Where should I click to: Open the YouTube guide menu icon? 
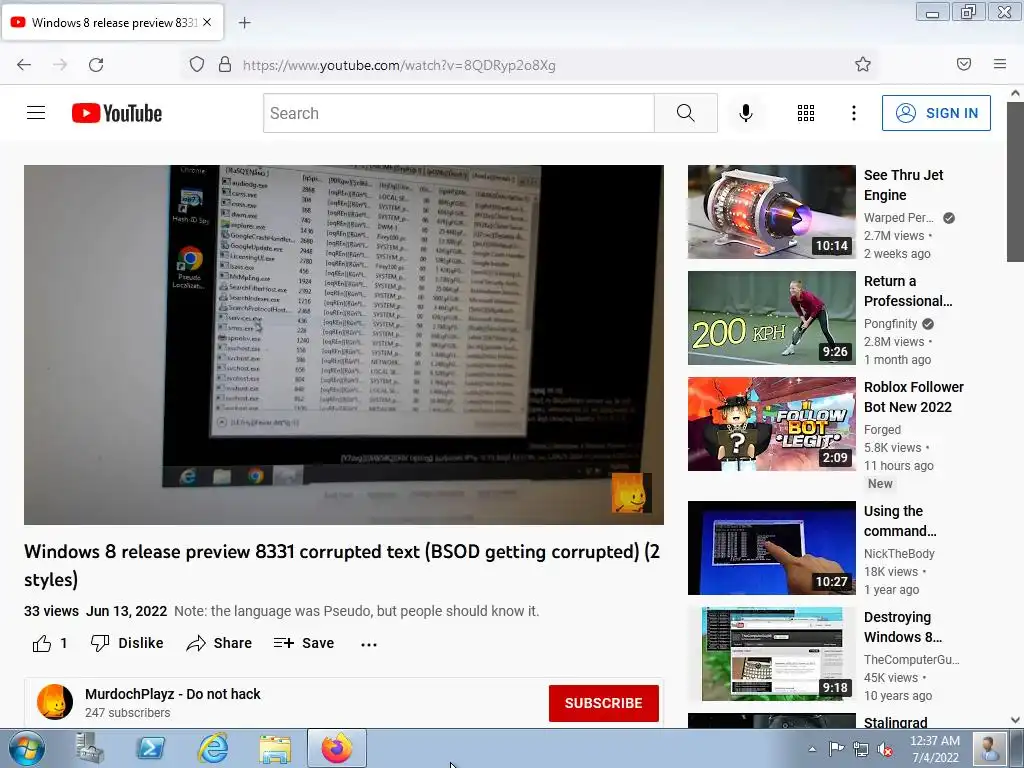click(36, 113)
